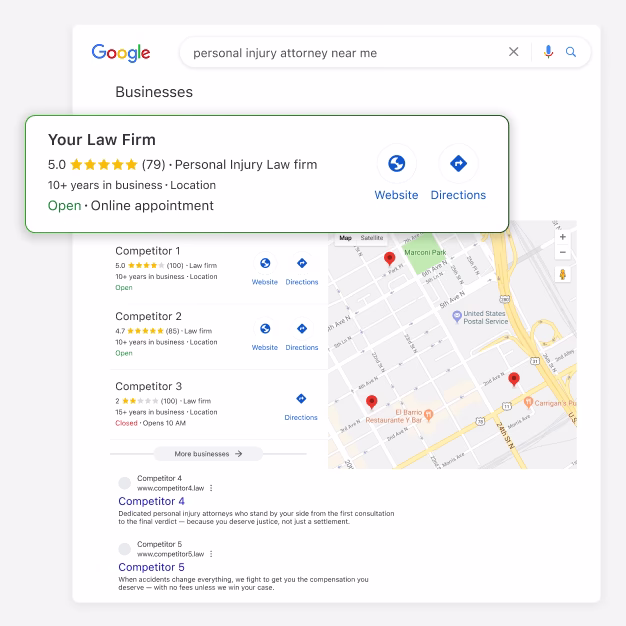Click the red map pin near El Barrio restaurant
This screenshot has height=626, width=626.
[372, 402]
